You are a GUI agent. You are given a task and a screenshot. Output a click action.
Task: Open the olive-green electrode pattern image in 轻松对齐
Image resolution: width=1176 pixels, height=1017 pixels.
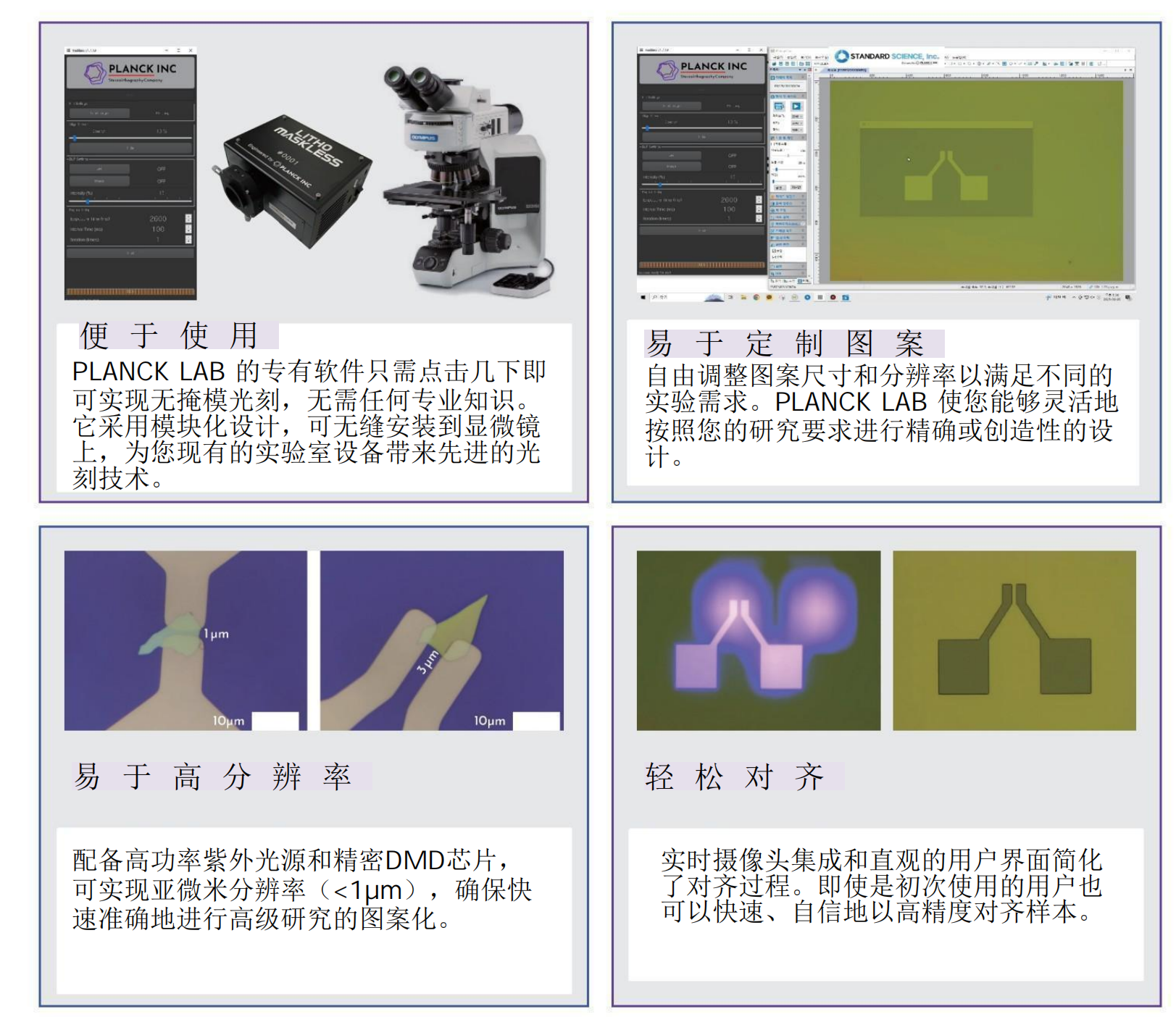1014,640
